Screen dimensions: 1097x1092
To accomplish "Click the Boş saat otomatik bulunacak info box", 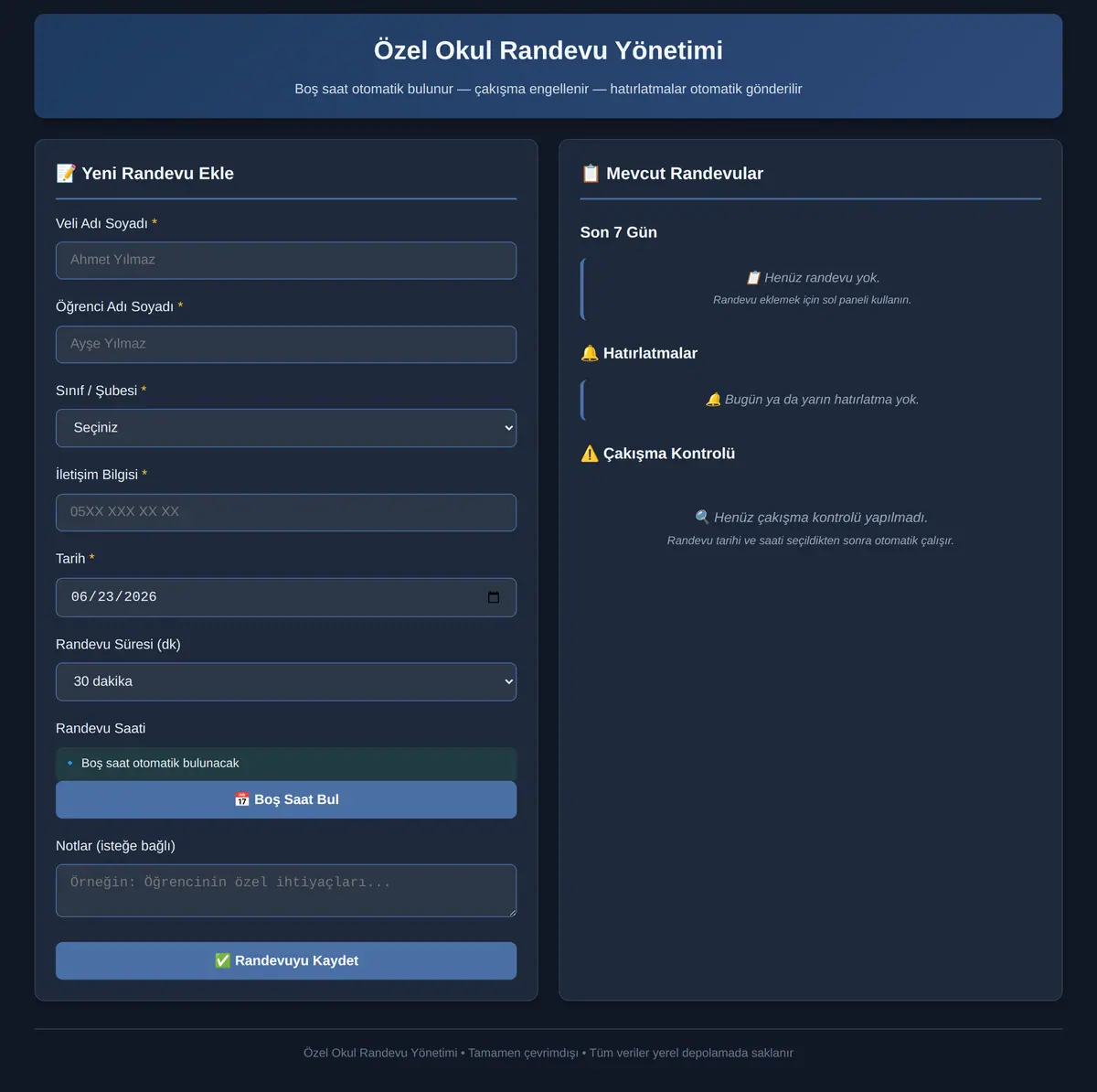I will coord(286,764).
